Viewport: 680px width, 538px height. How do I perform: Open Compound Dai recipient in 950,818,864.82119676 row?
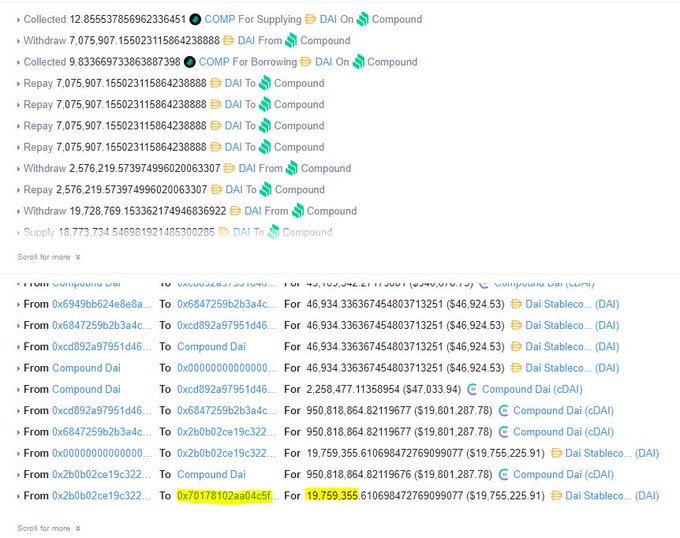pyautogui.click(x=211, y=475)
